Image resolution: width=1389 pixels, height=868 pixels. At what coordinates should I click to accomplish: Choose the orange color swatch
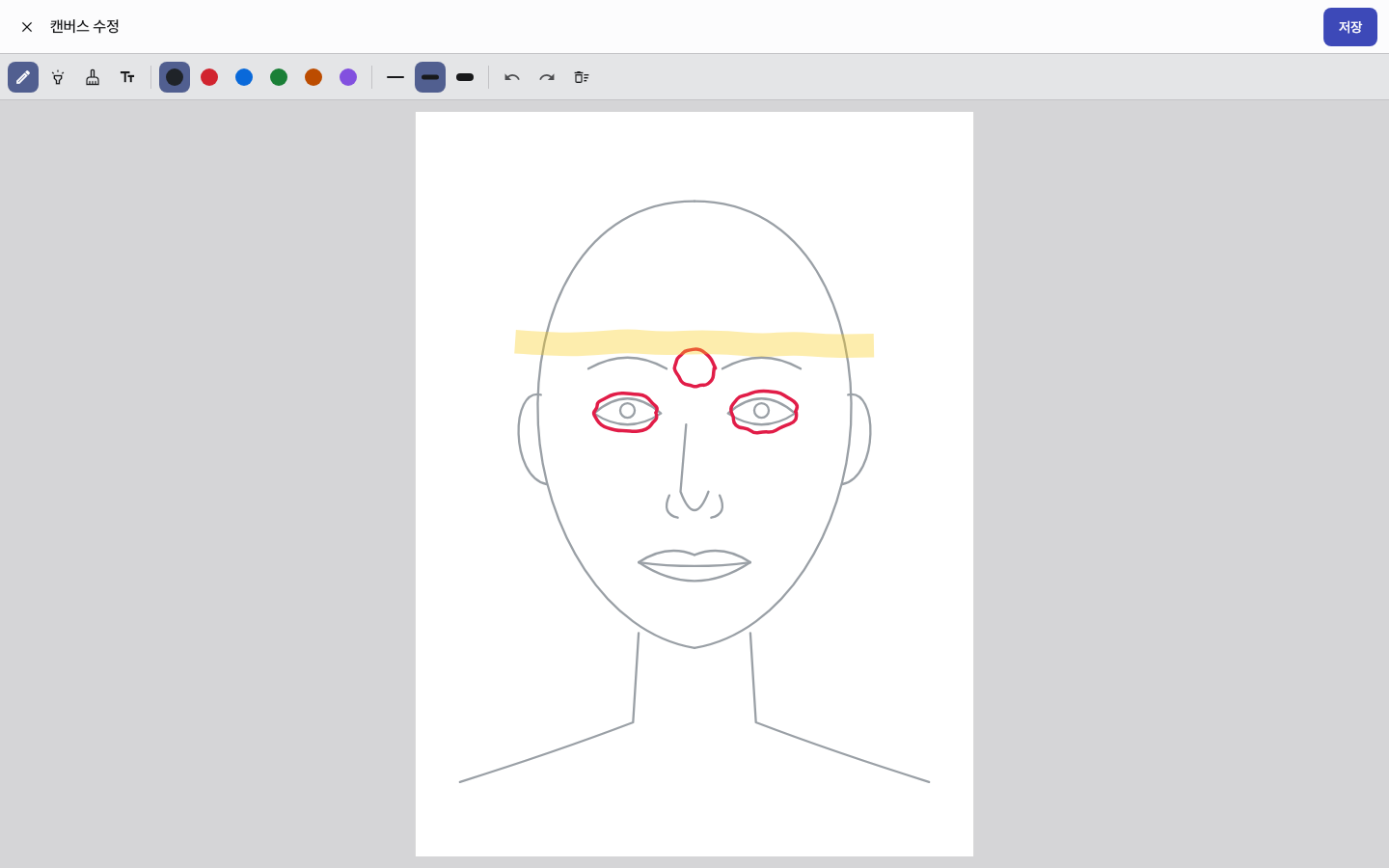click(x=313, y=77)
